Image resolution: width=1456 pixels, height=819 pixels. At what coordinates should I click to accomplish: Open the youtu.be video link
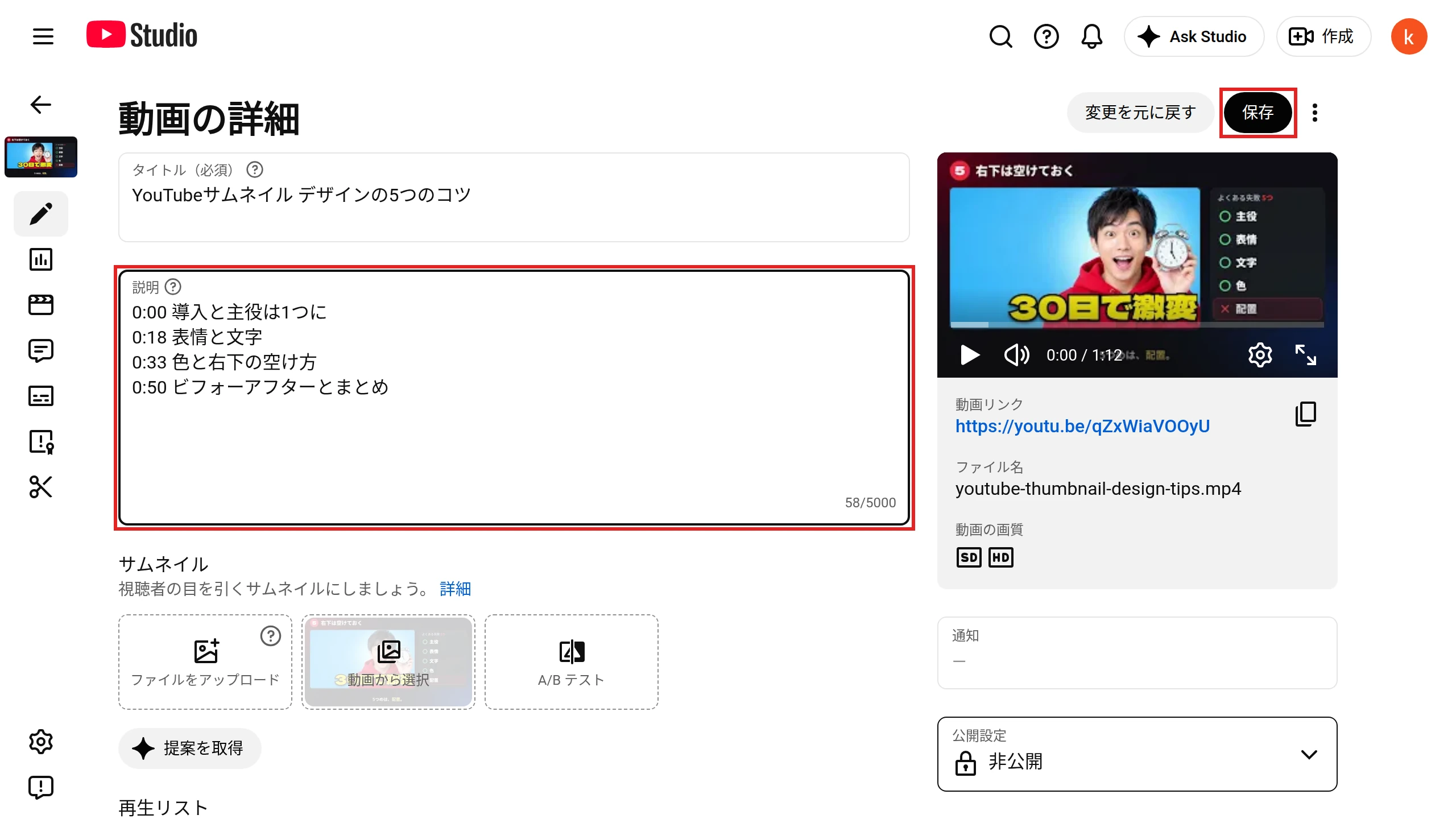pyautogui.click(x=1082, y=426)
